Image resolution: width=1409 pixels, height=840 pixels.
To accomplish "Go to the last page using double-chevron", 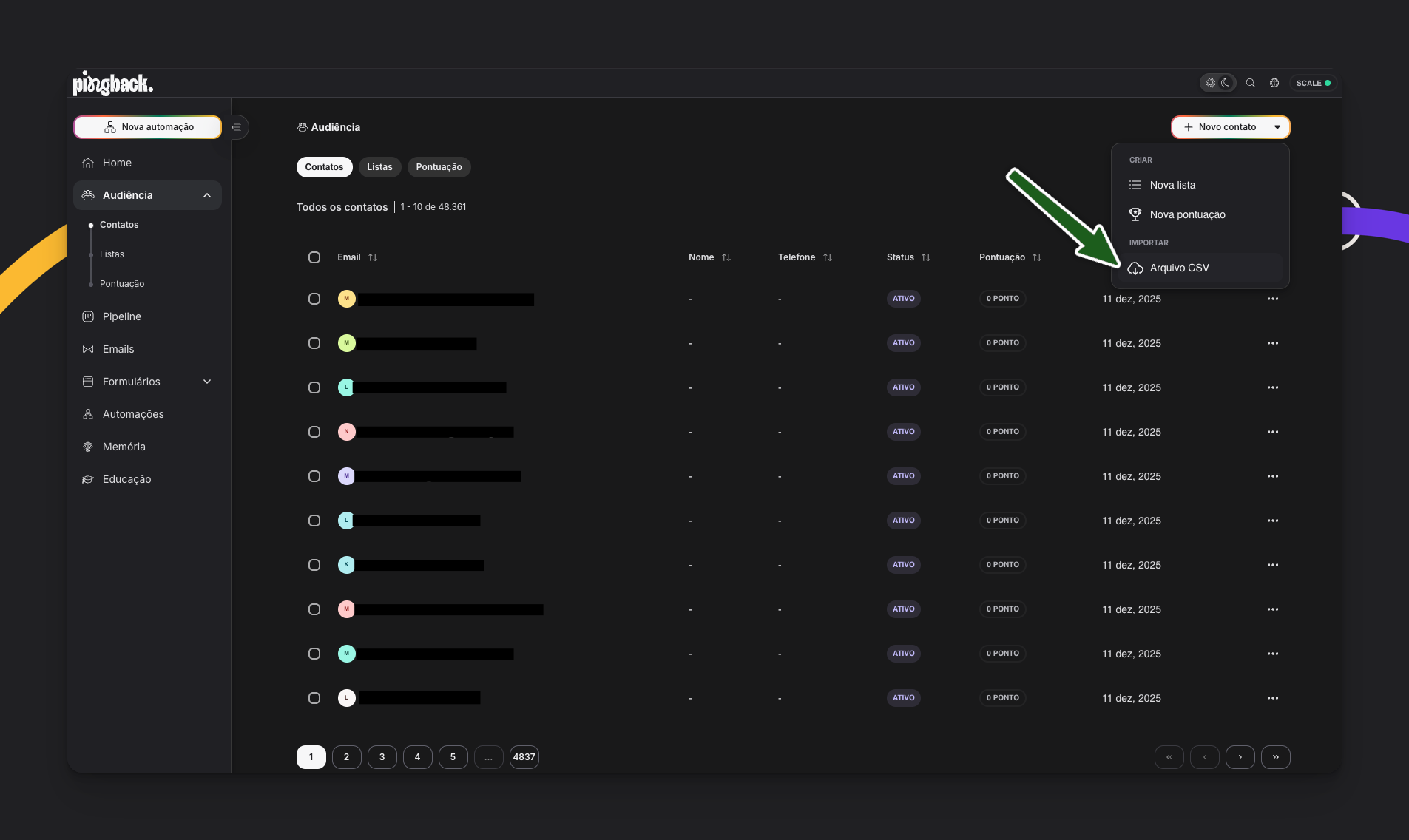I will [x=1275, y=757].
